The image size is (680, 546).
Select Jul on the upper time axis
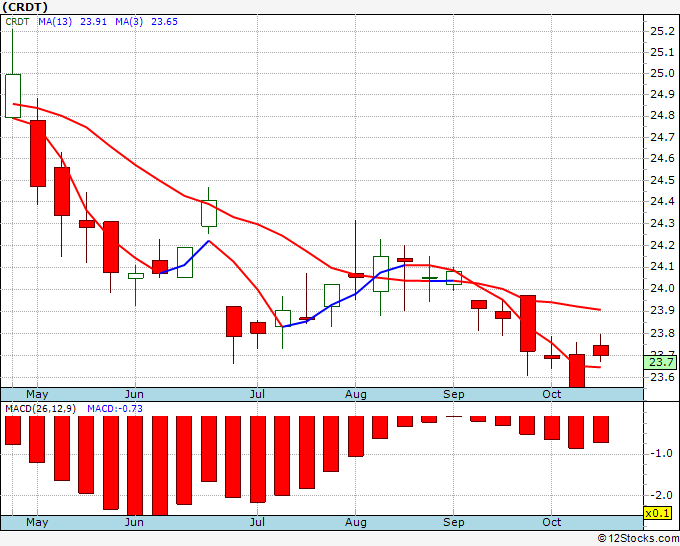(257, 394)
